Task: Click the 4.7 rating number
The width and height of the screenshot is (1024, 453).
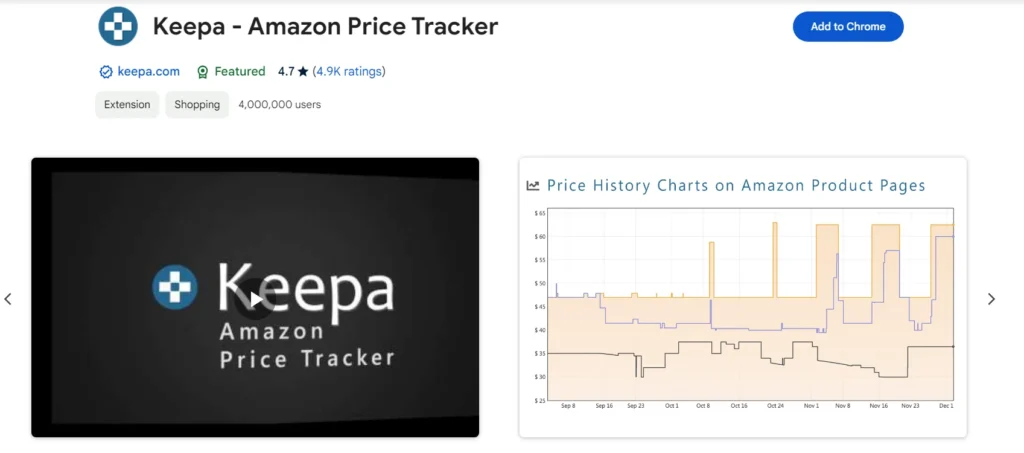Action: (x=285, y=72)
